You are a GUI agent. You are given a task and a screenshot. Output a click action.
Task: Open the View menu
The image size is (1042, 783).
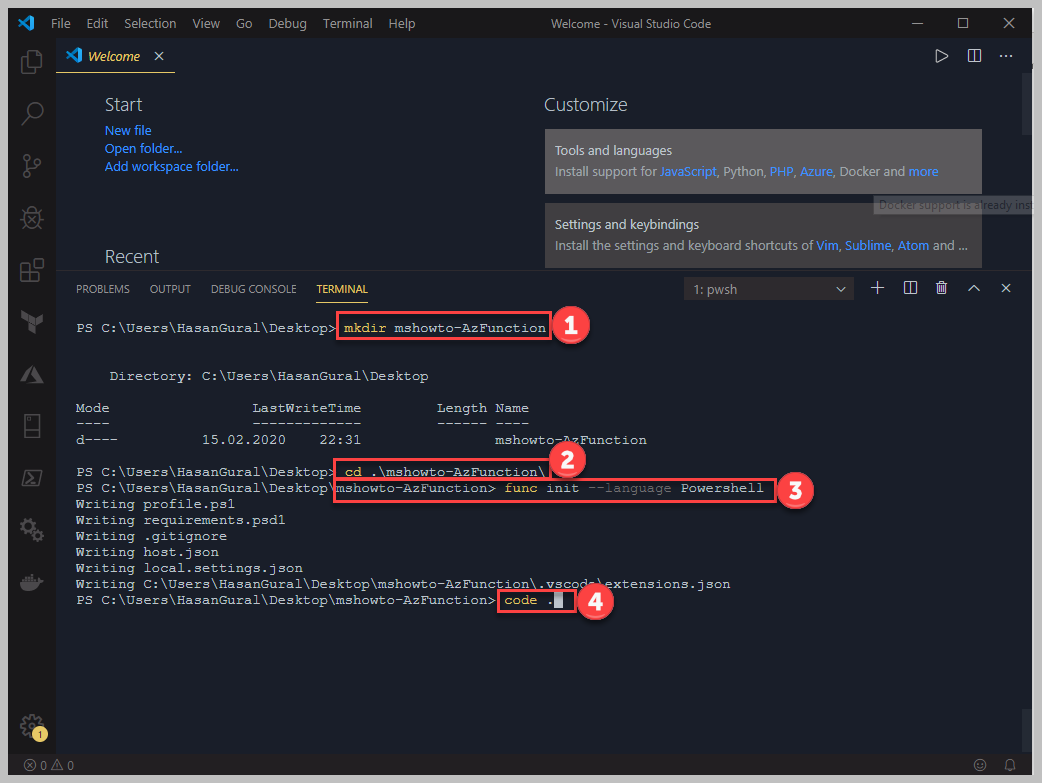coord(206,23)
